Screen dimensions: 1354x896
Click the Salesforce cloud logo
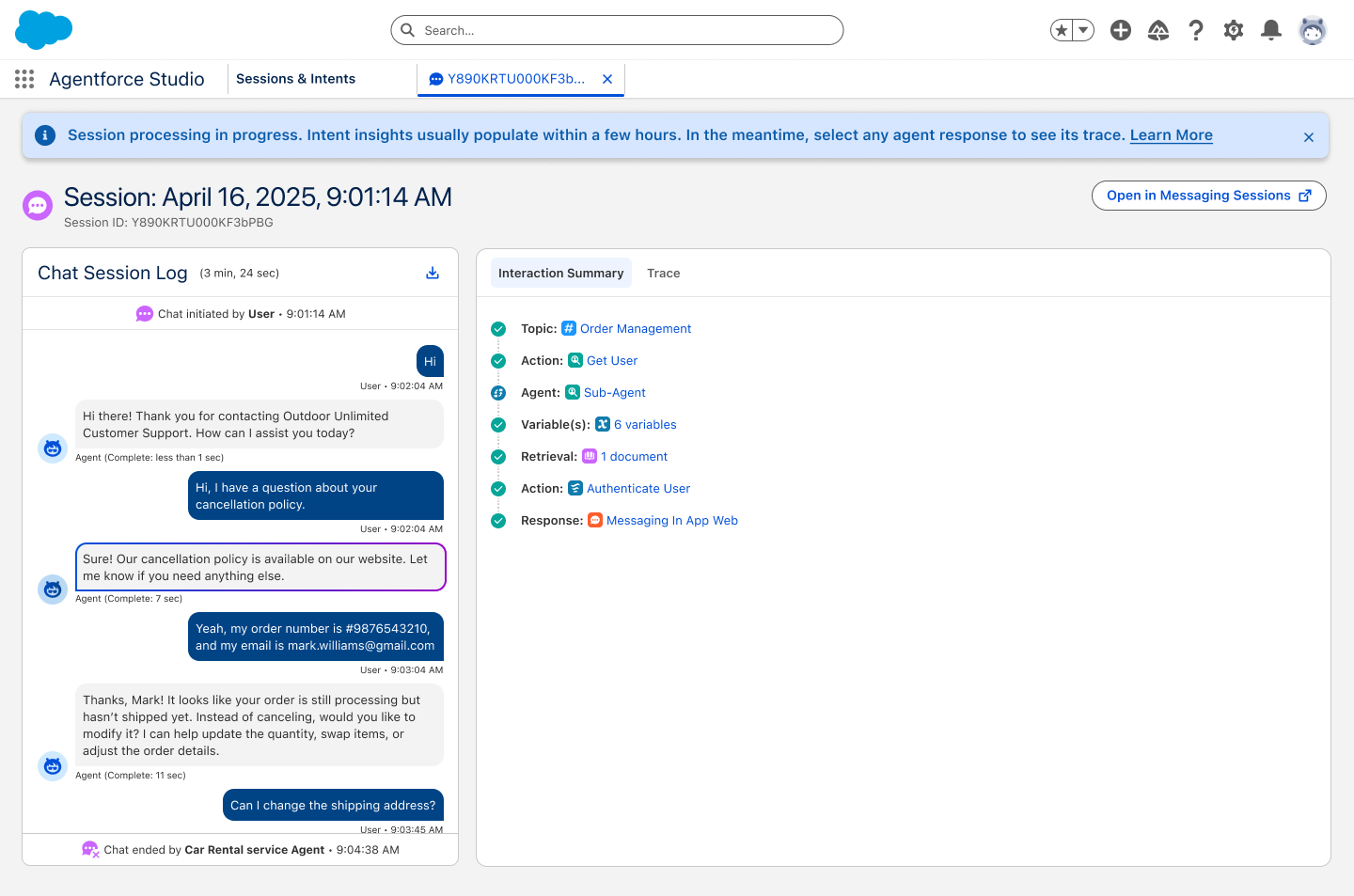(44, 30)
